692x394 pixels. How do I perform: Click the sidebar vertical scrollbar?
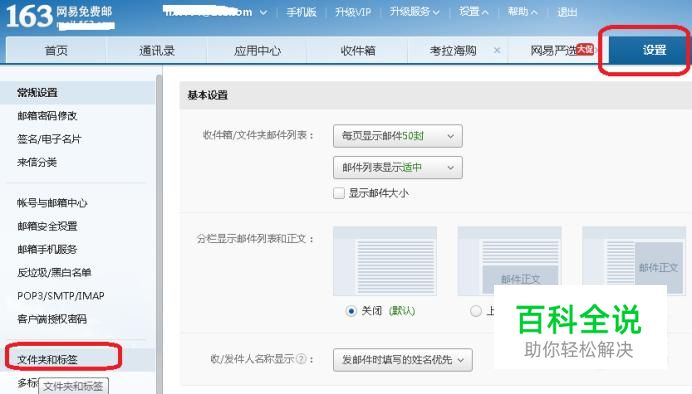point(159,234)
